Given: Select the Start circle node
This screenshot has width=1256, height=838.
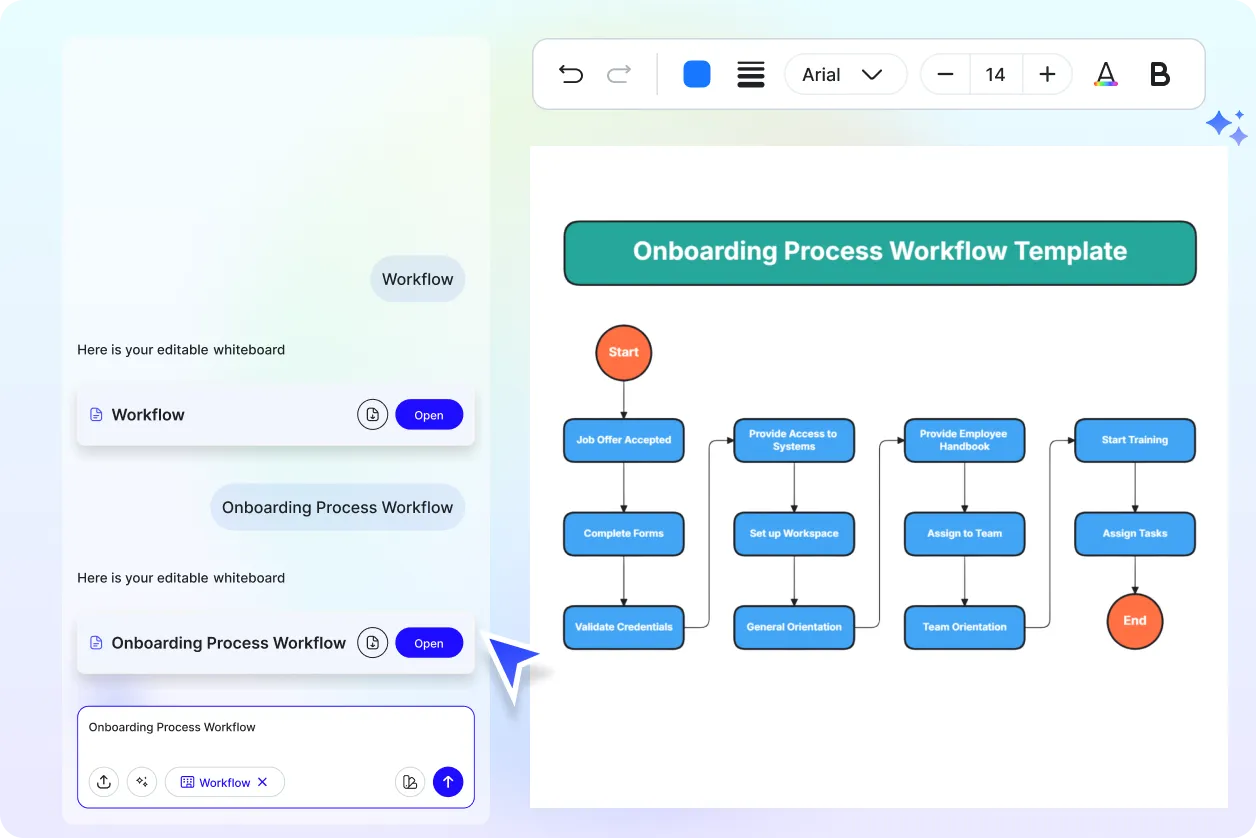Looking at the screenshot, I should (624, 352).
